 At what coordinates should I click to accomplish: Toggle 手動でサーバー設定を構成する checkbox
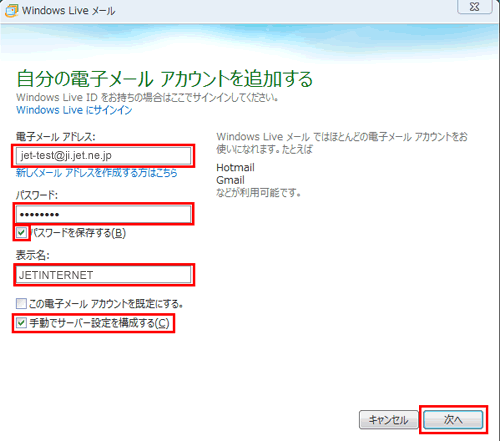pos(21,323)
